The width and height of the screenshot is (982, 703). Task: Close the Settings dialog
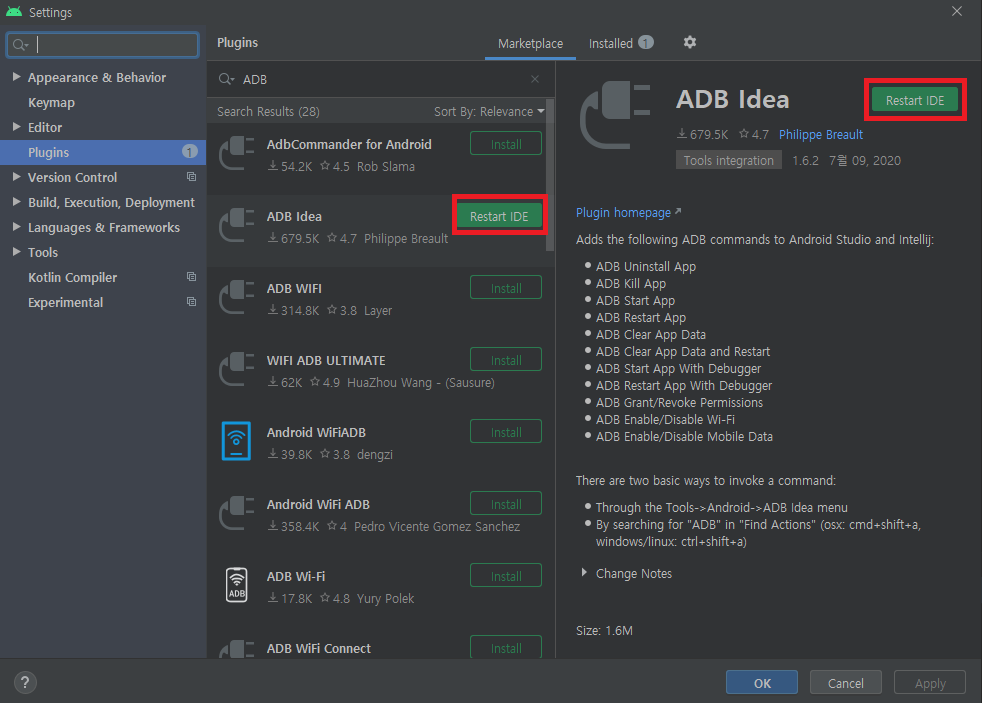[x=957, y=11]
